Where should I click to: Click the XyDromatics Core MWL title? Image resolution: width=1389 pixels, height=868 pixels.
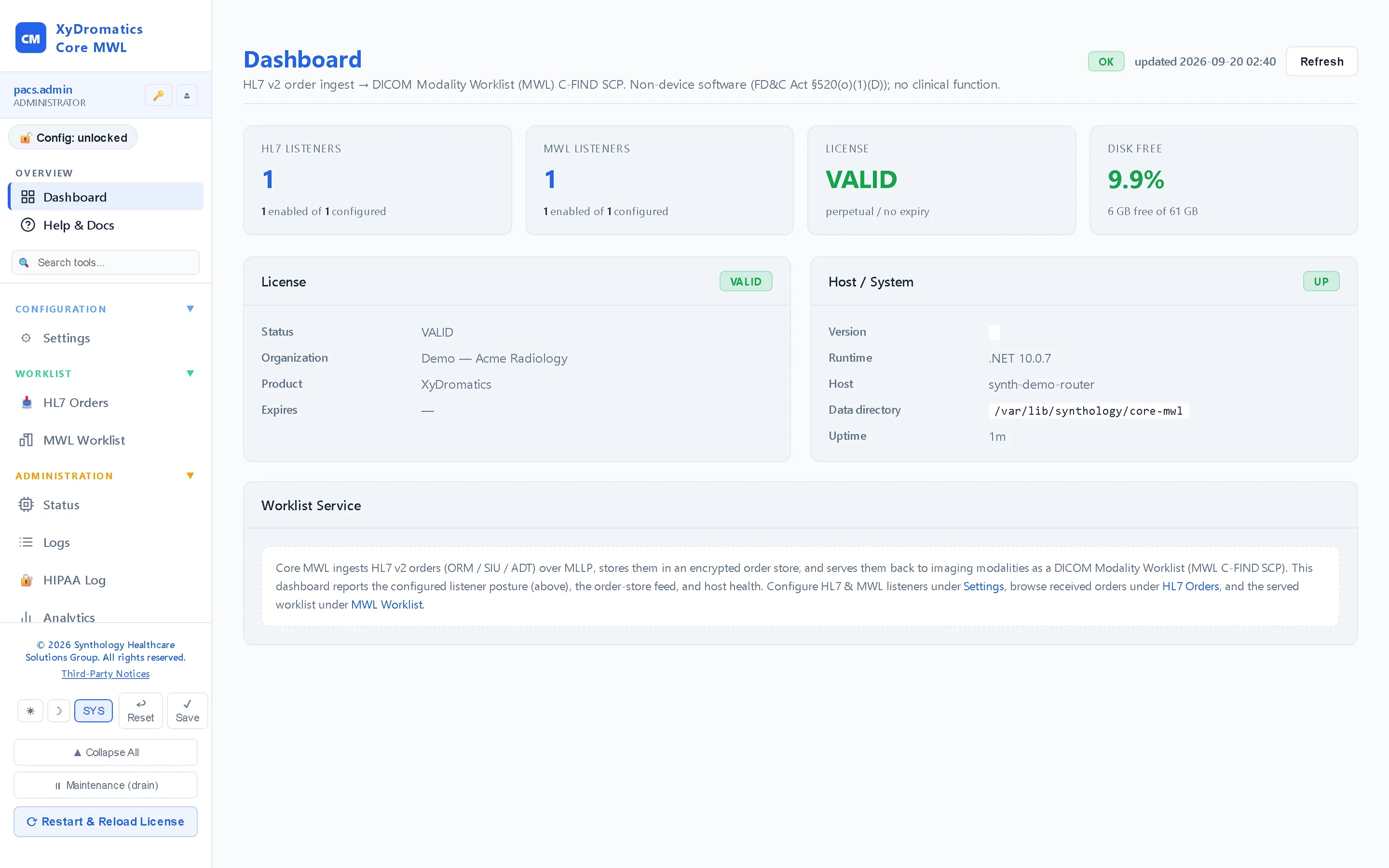[x=99, y=38]
